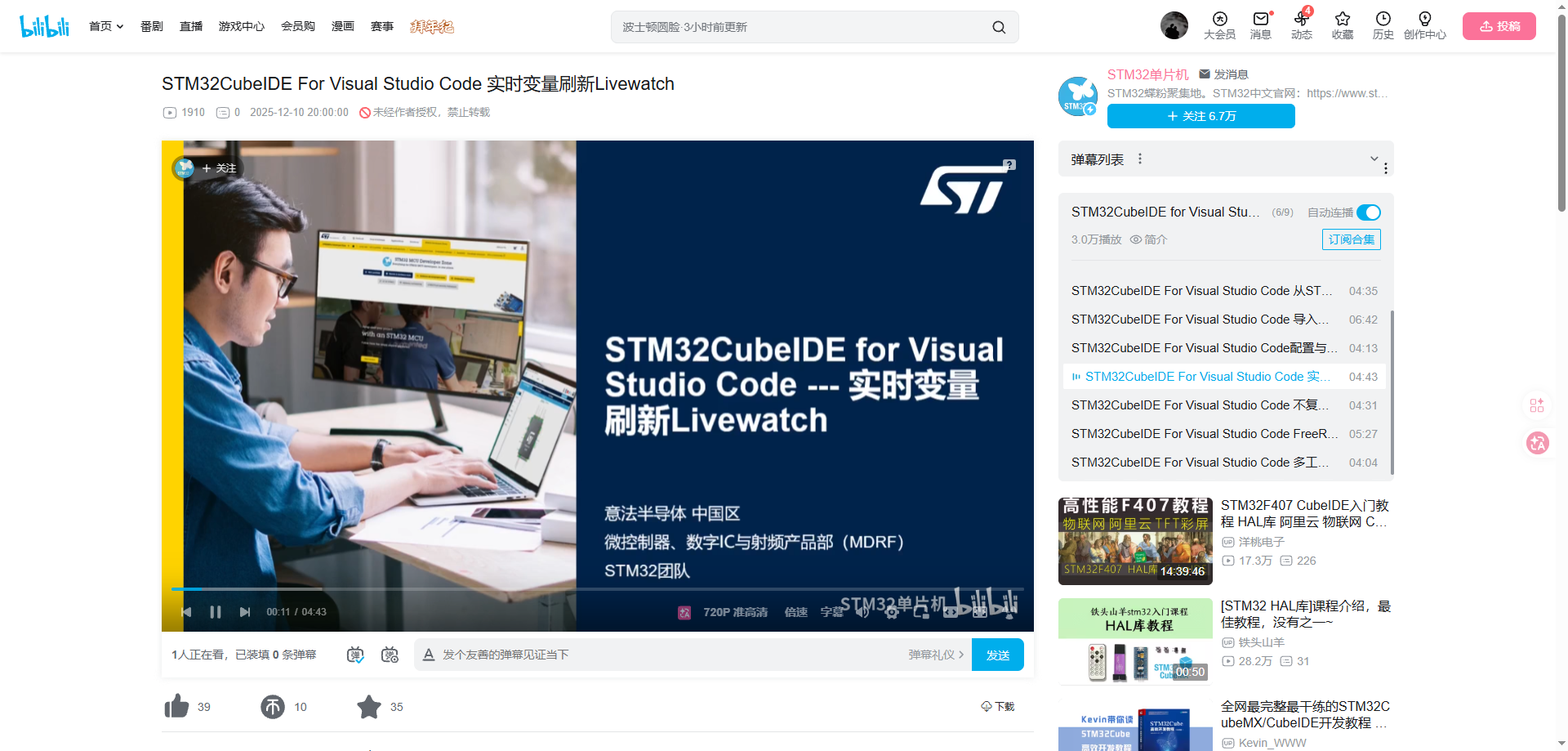
Task: Click the player settings gear icon
Action: click(892, 612)
